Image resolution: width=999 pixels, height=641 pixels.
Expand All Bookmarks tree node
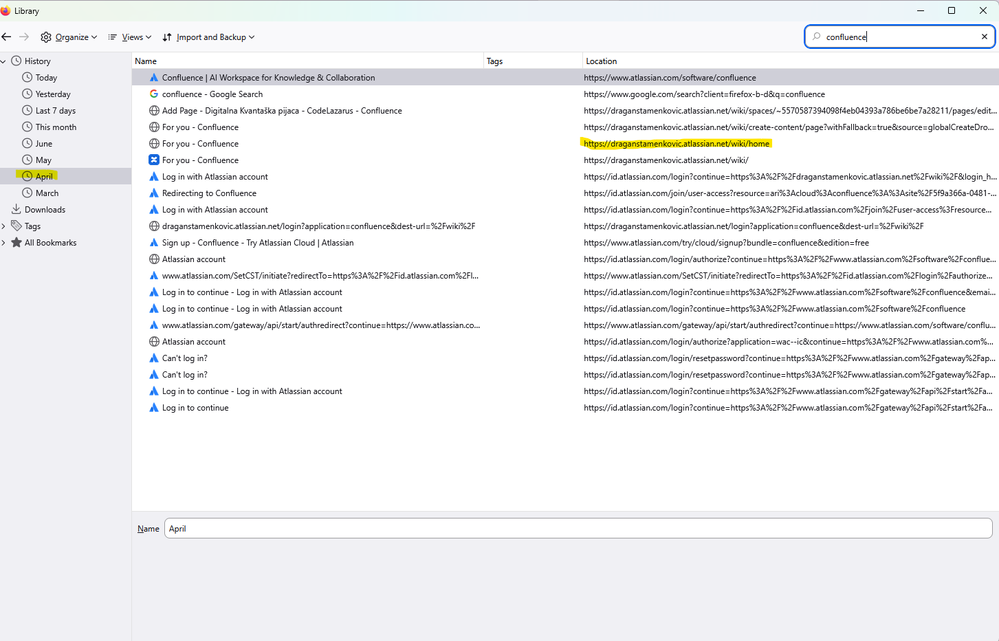(x=4, y=243)
